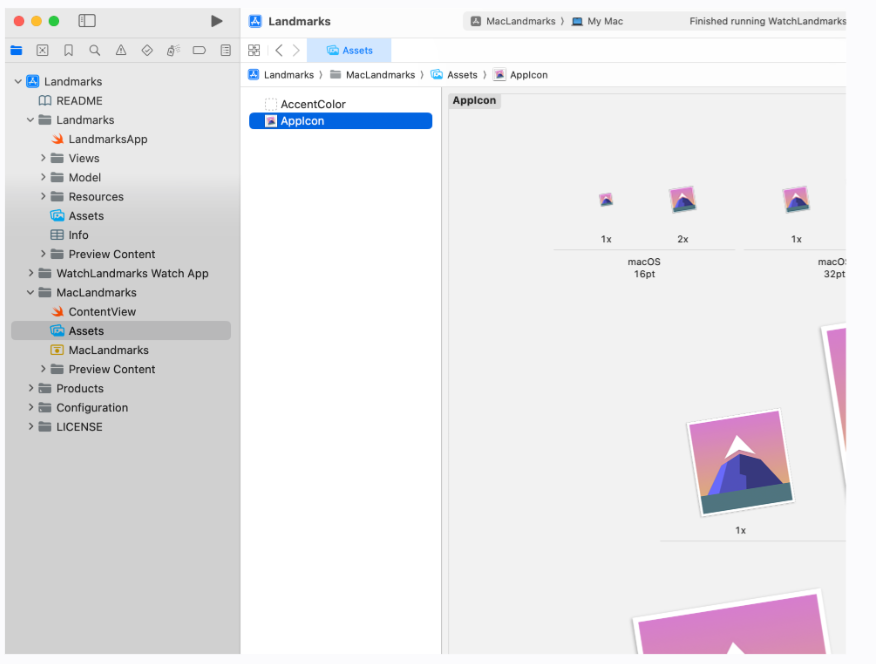
Task: Click Assets in the jump bar
Action: tap(454, 75)
